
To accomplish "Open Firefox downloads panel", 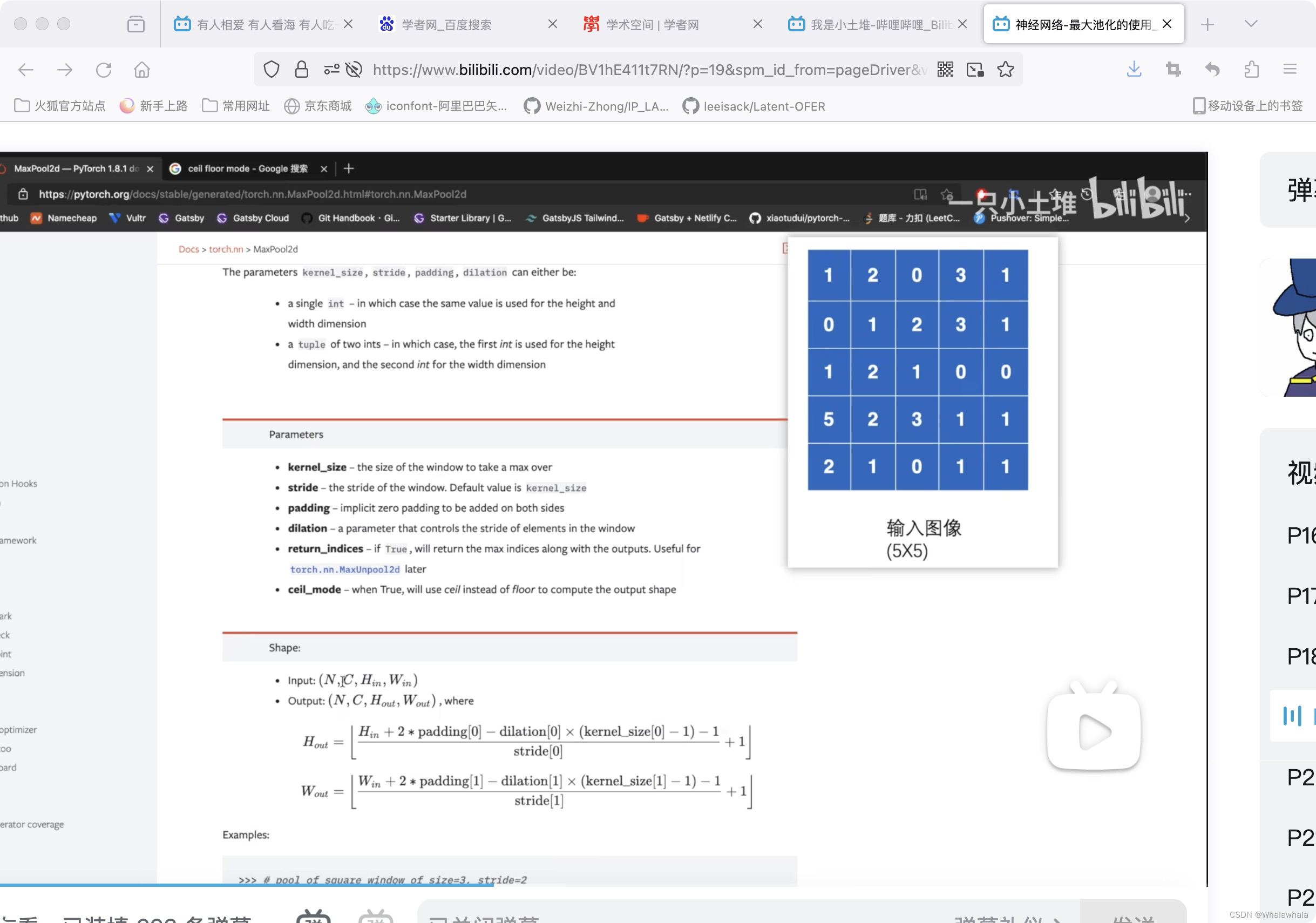I will point(1134,70).
